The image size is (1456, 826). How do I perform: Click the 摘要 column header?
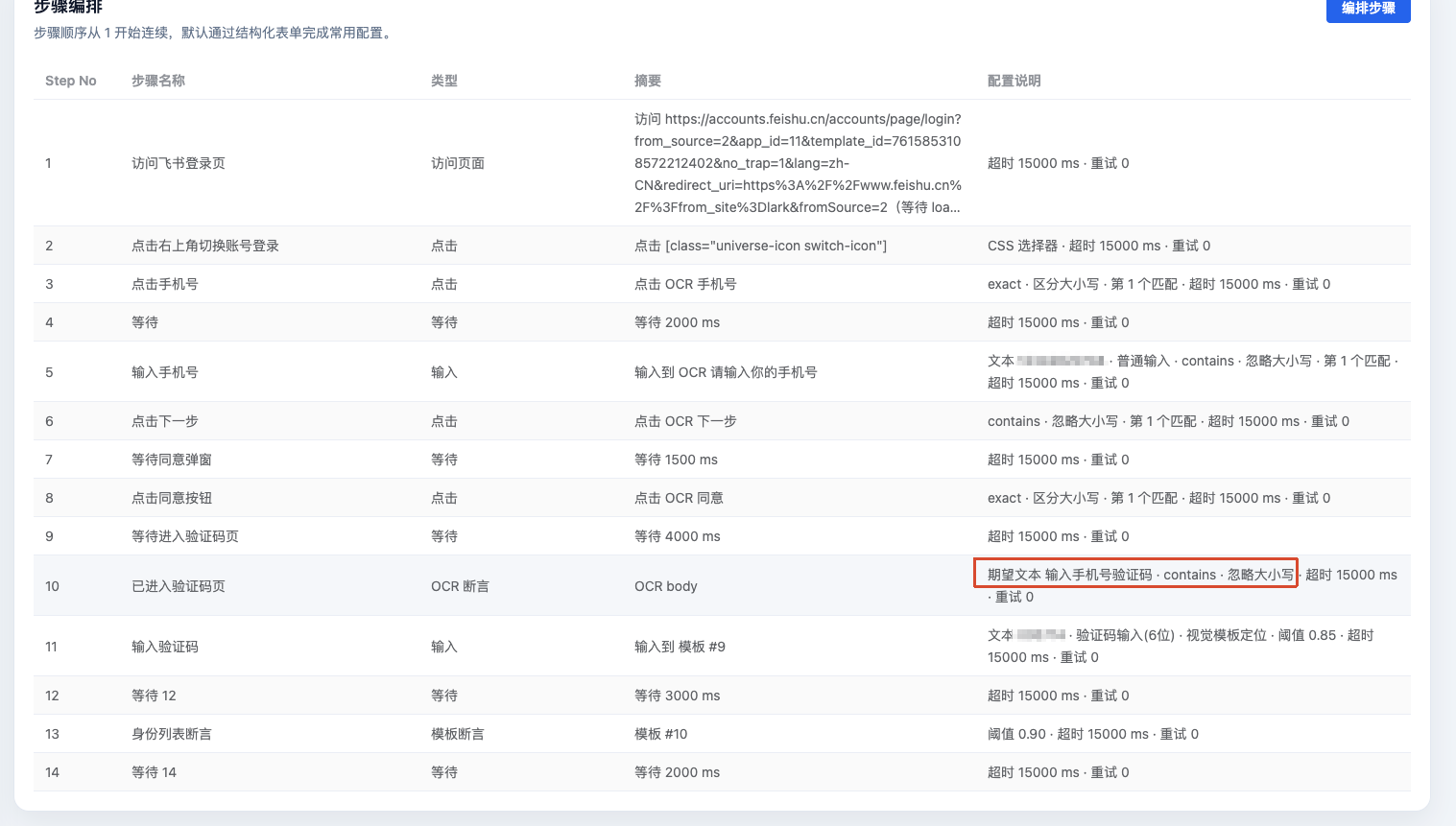648,81
